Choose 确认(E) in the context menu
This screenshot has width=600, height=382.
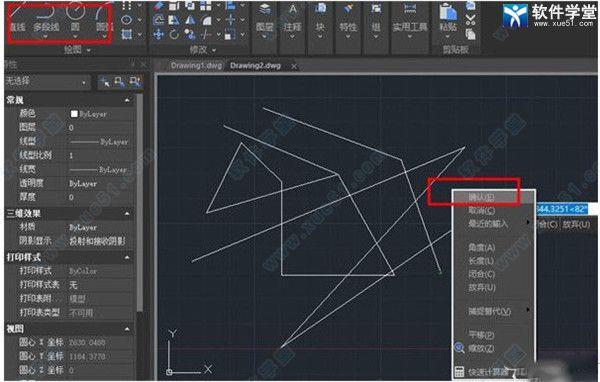pos(481,198)
